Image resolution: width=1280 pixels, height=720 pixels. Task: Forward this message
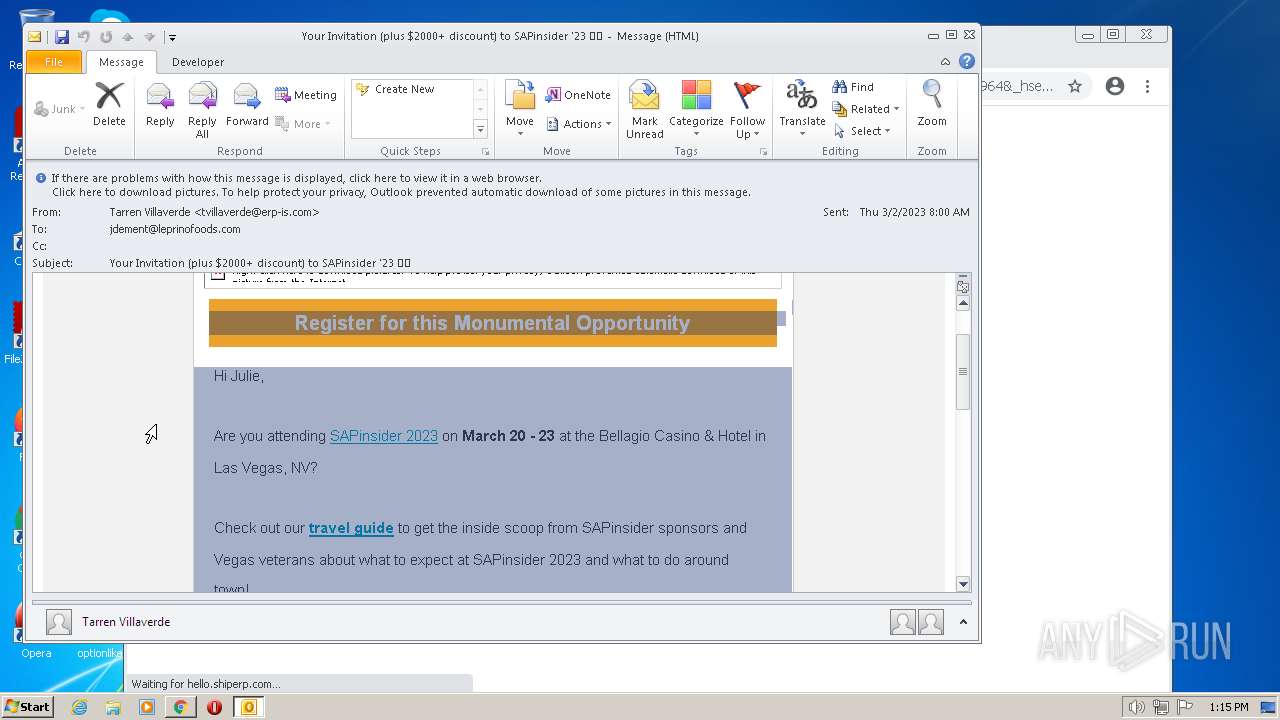[247, 104]
